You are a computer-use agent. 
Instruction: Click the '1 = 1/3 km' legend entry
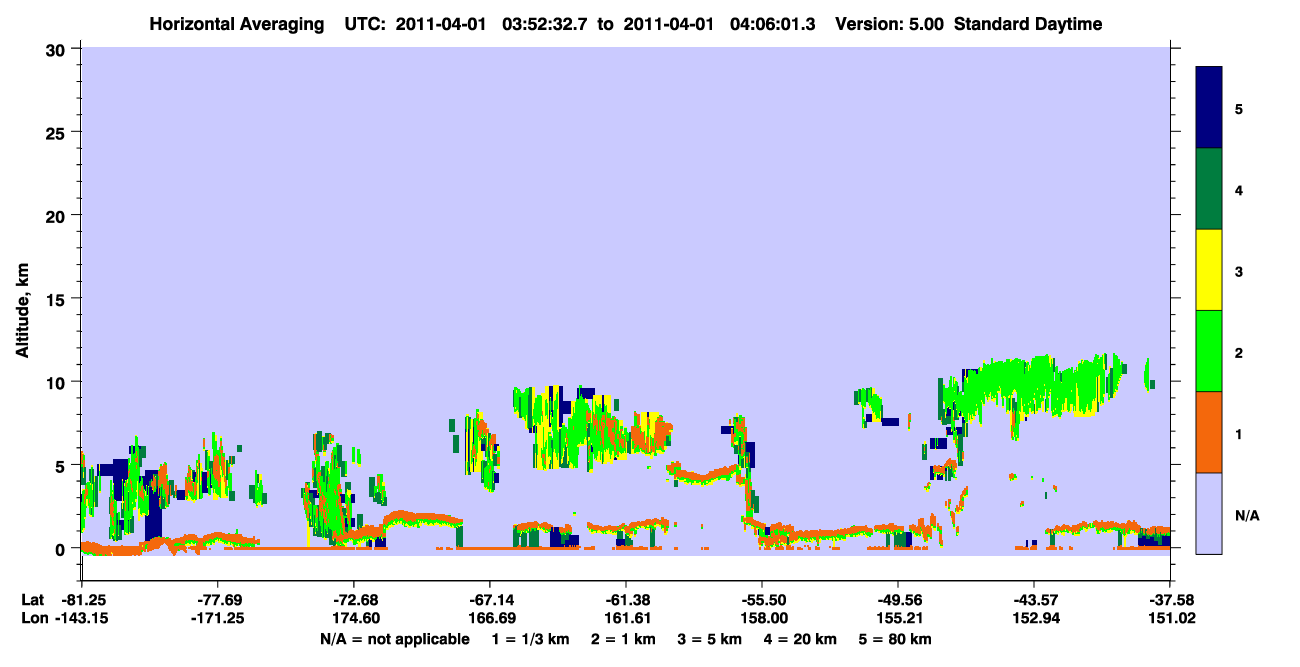pyautogui.click(x=531, y=639)
